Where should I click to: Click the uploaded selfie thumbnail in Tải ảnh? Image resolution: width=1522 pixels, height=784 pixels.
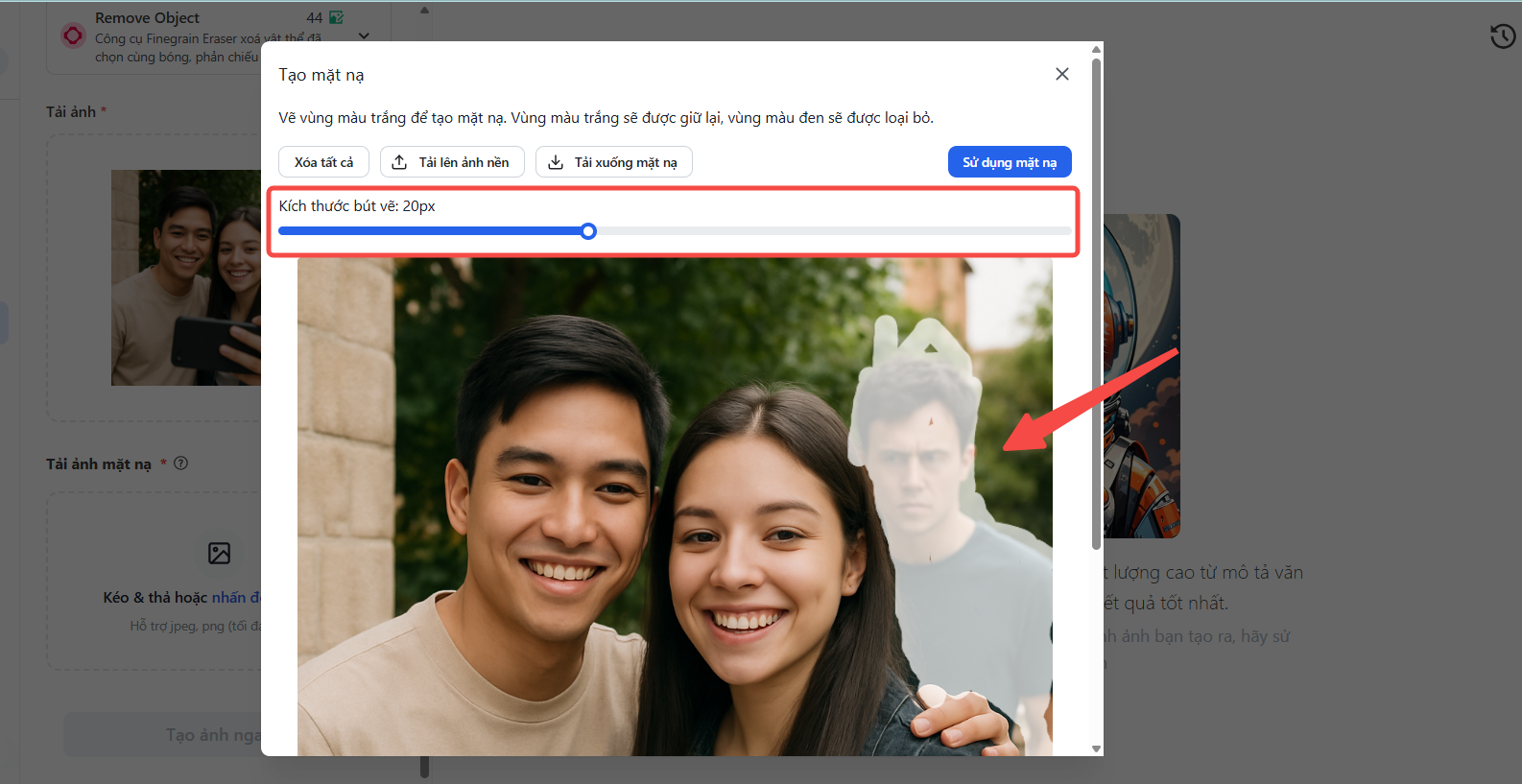(186, 278)
